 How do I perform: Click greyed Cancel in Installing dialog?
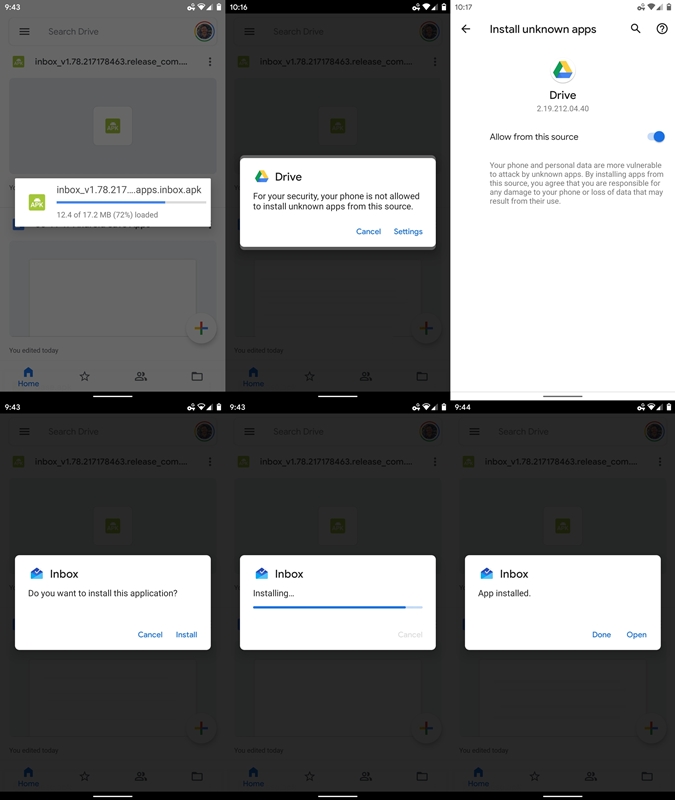(410, 635)
